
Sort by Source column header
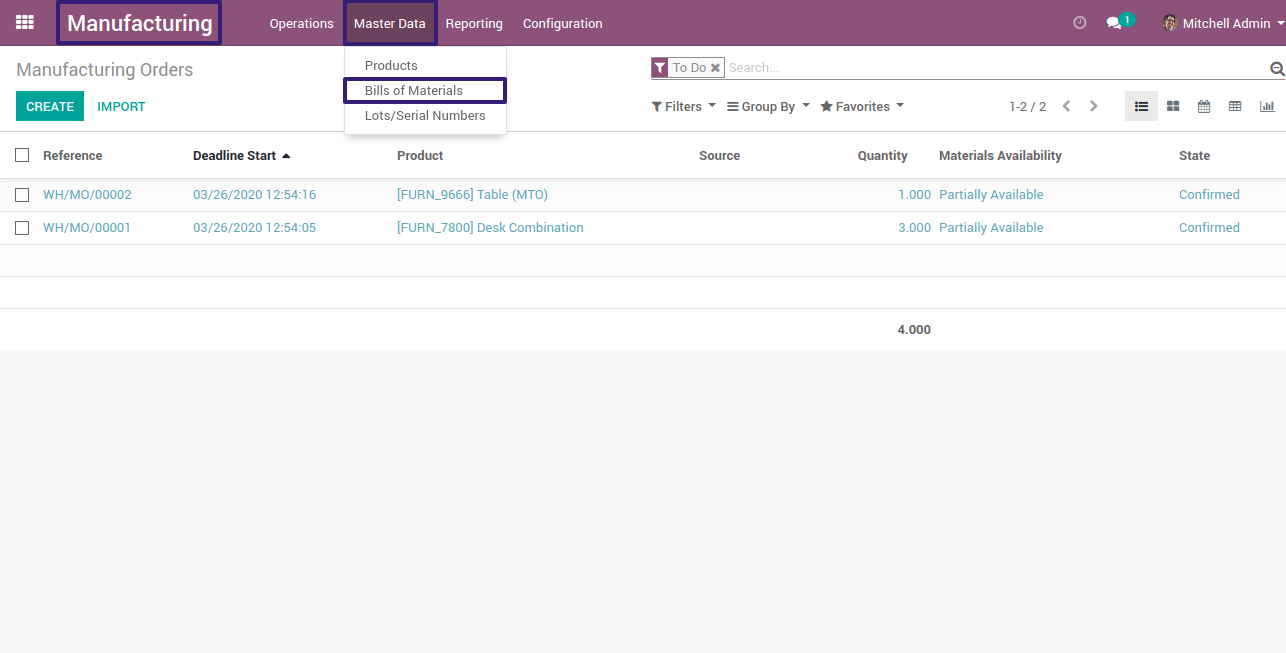click(x=719, y=155)
